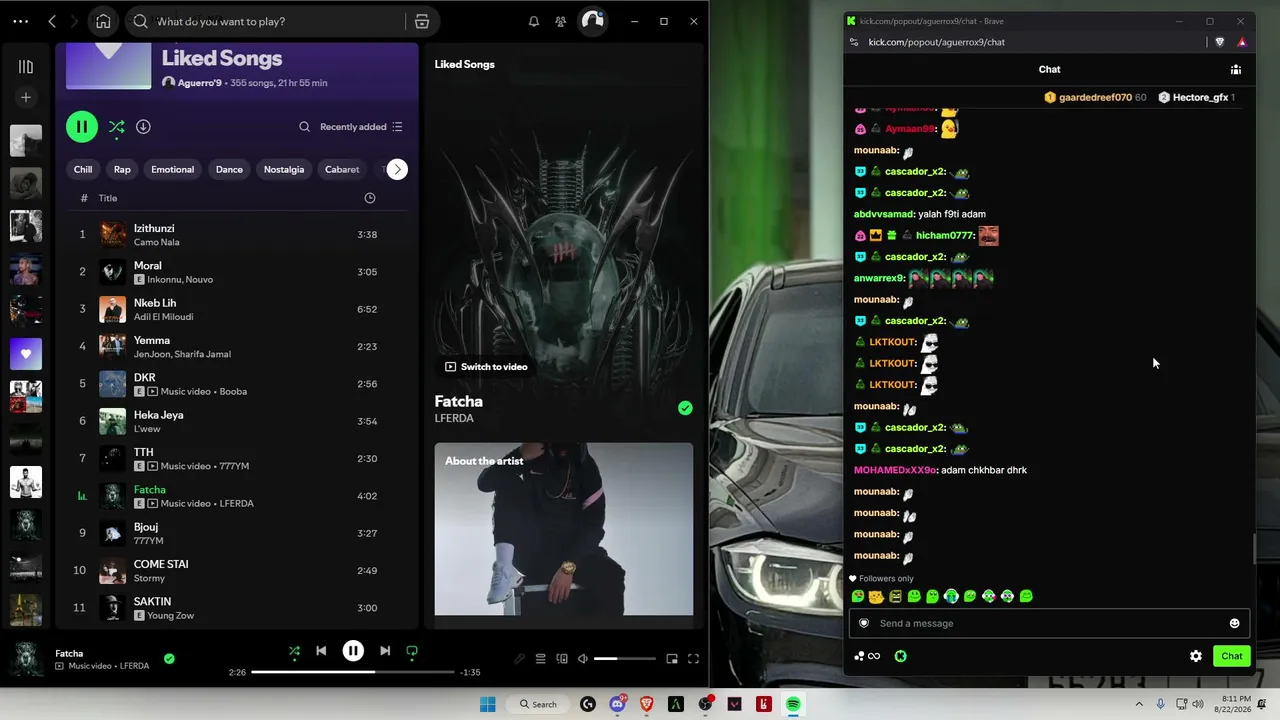Open Spotify profile avatar menu
1280x720 pixels.
tap(593, 21)
